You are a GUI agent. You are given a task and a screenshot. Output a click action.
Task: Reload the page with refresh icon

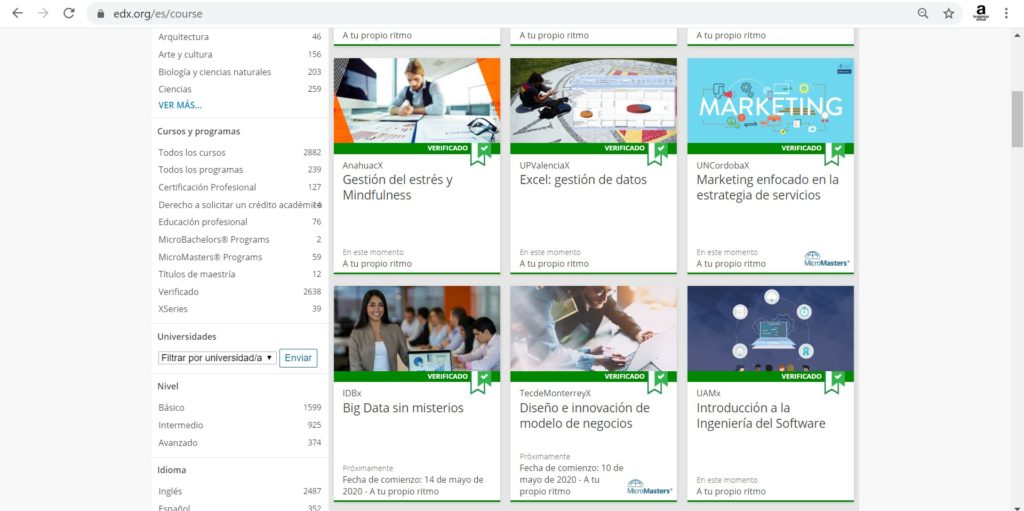point(69,13)
